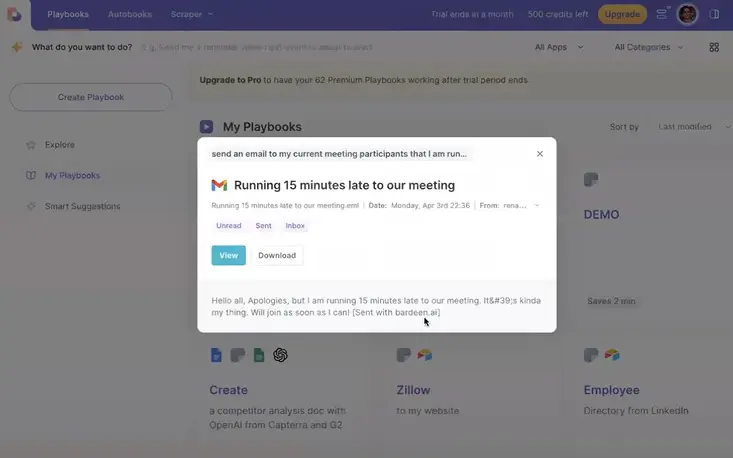Click the Download button
The height and width of the screenshot is (458, 733).
(x=277, y=255)
